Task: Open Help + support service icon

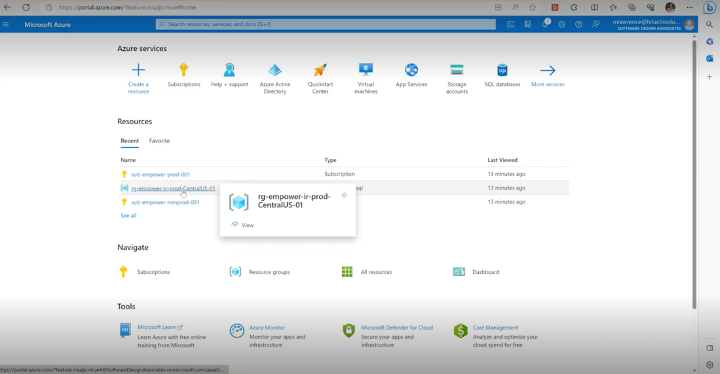Action: 229,70
